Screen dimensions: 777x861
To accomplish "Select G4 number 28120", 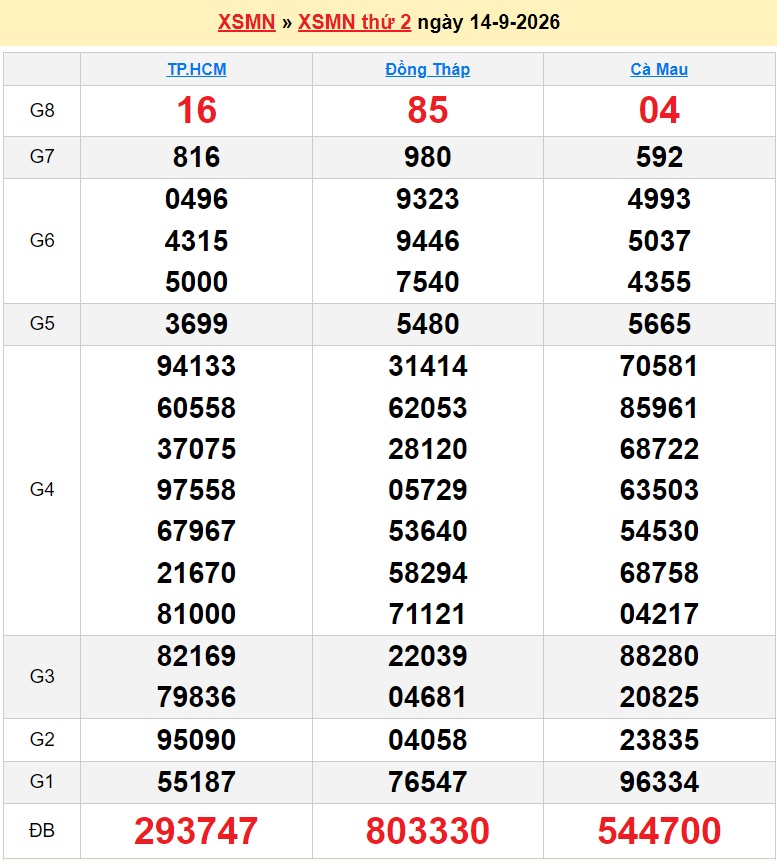I will pyautogui.click(x=428, y=449).
